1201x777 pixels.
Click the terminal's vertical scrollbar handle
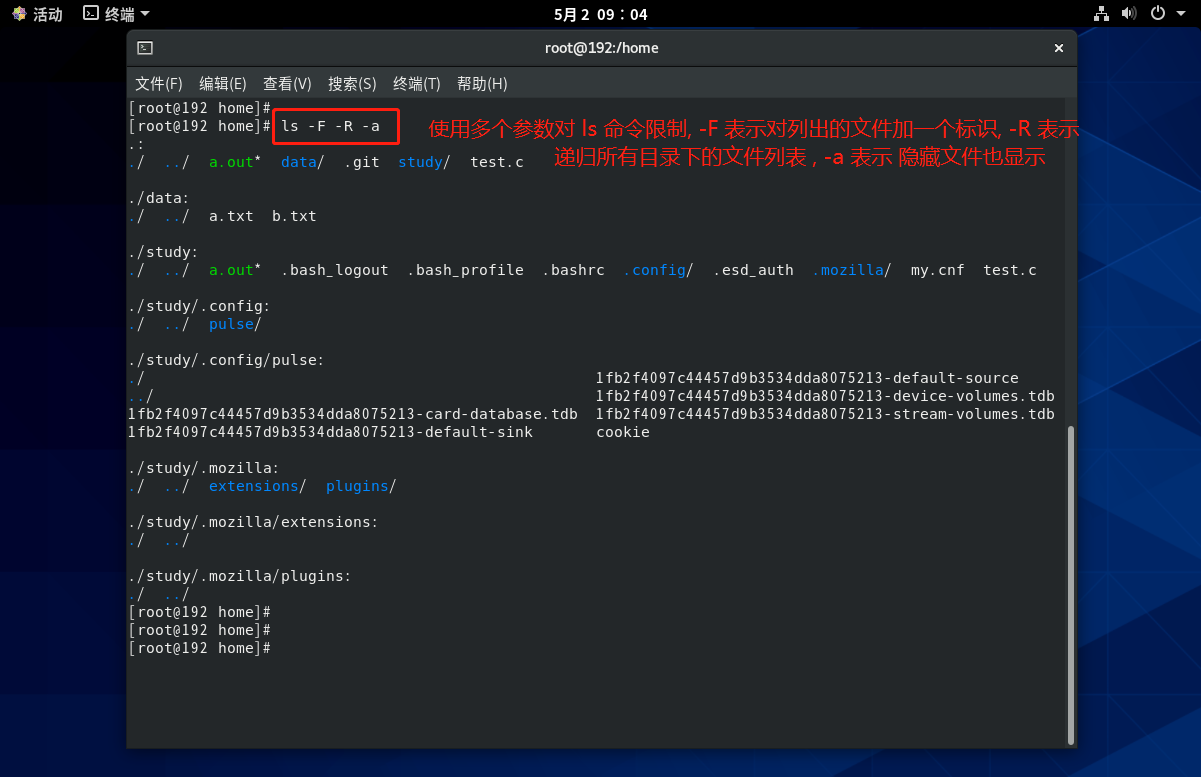point(1069,585)
